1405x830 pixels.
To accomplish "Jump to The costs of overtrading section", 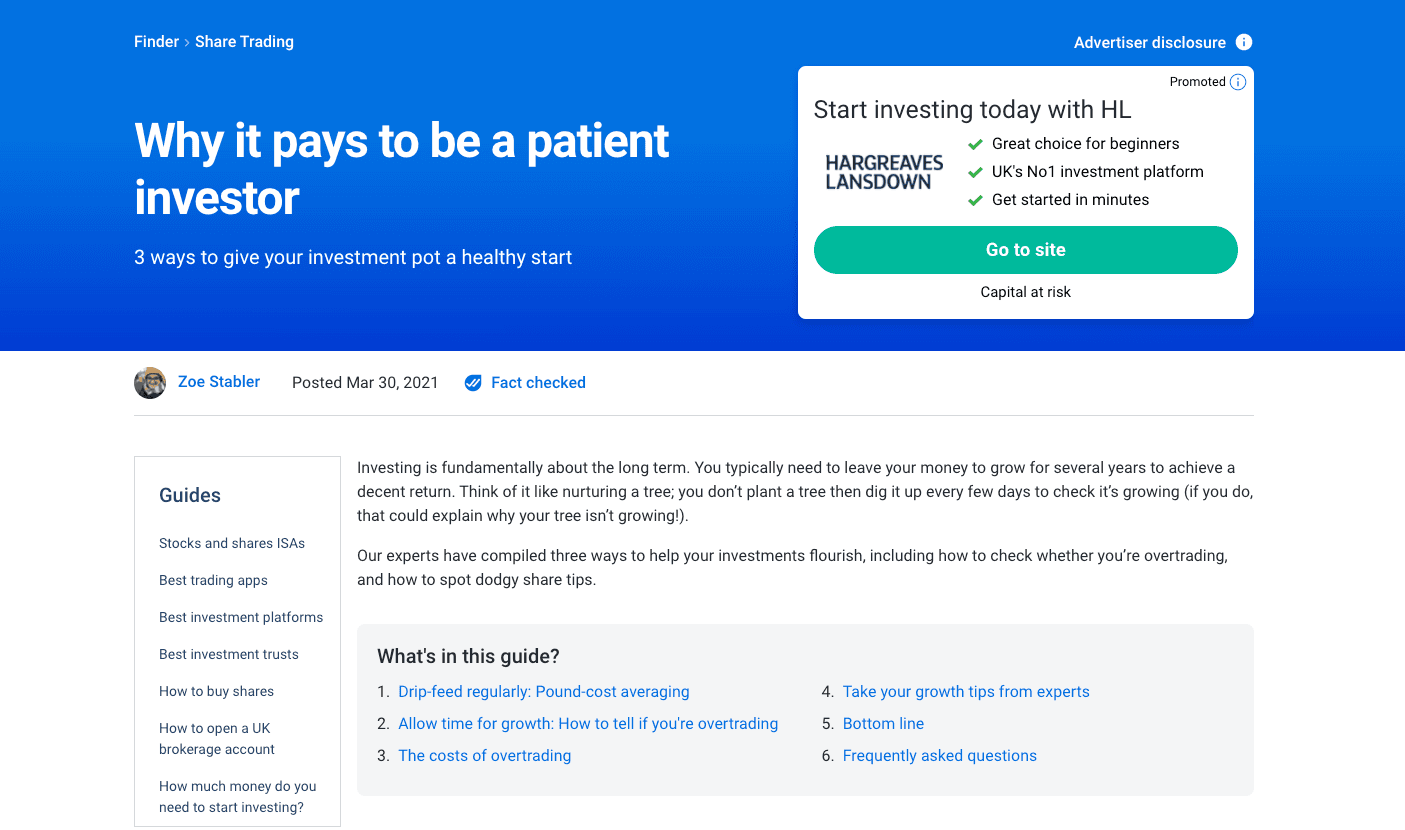I will click(x=485, y=756).
